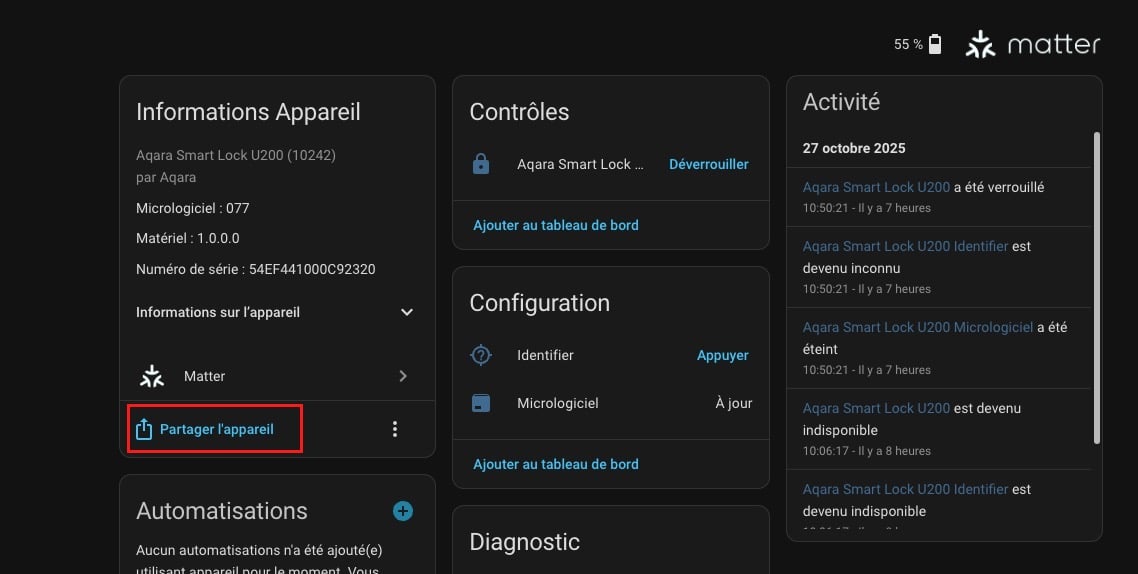Screen dimensions: 1138x574
Task: Click the lock icon in Contrôles
Action: click(x=481, y=164)
